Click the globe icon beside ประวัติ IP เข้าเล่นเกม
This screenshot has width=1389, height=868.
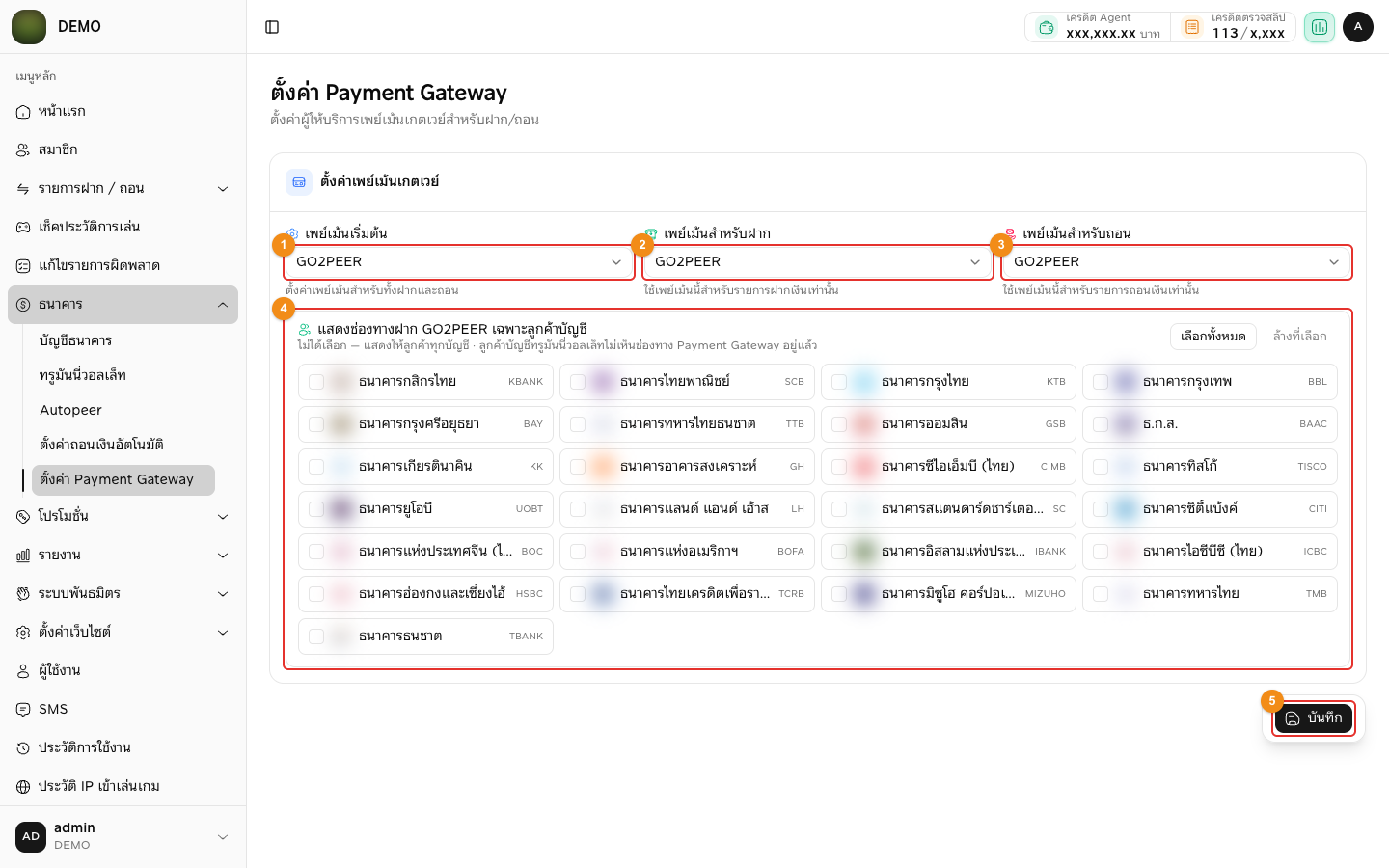(23, 787)
